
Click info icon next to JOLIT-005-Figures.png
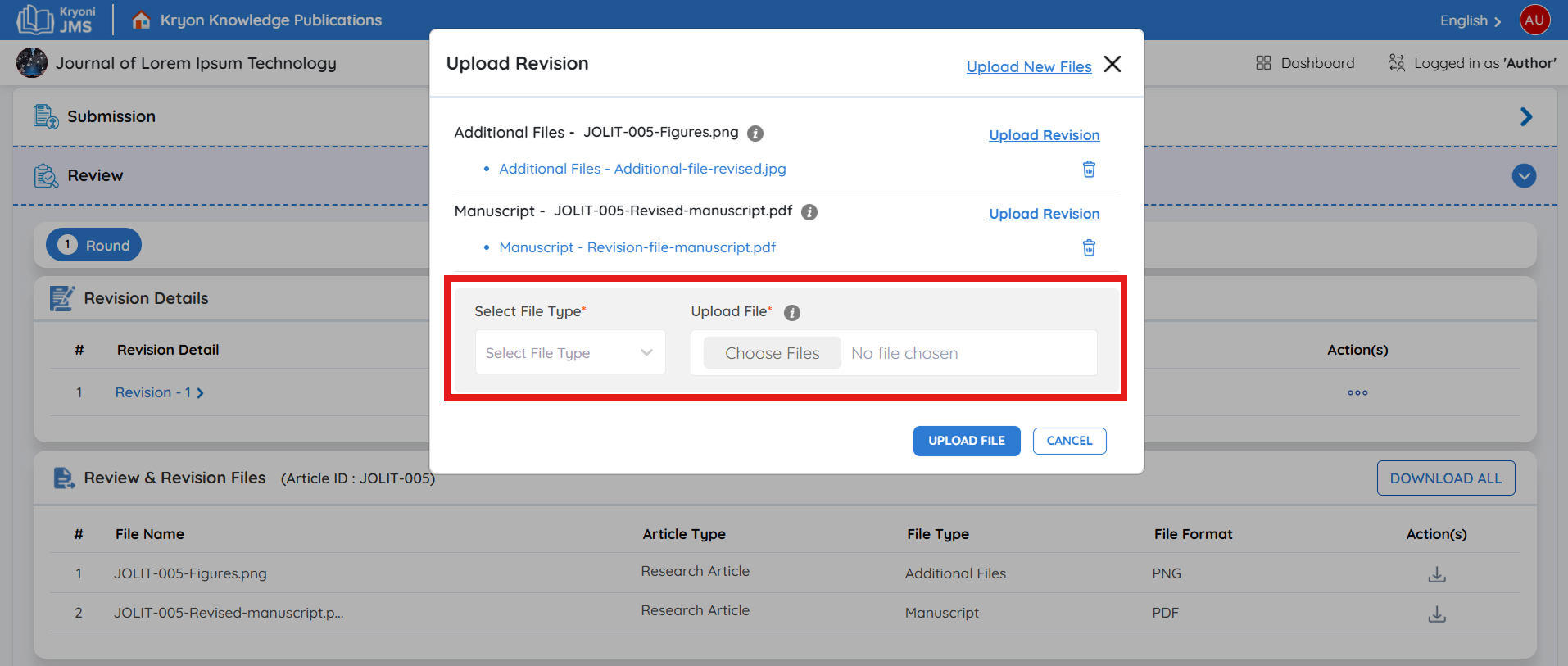tap(755, 134)
